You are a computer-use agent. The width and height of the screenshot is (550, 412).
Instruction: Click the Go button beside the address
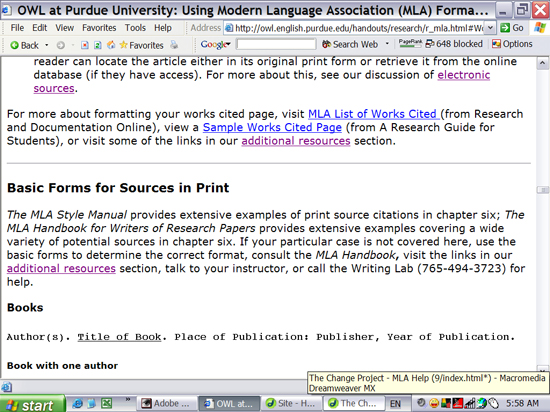(x=512, y=28)
